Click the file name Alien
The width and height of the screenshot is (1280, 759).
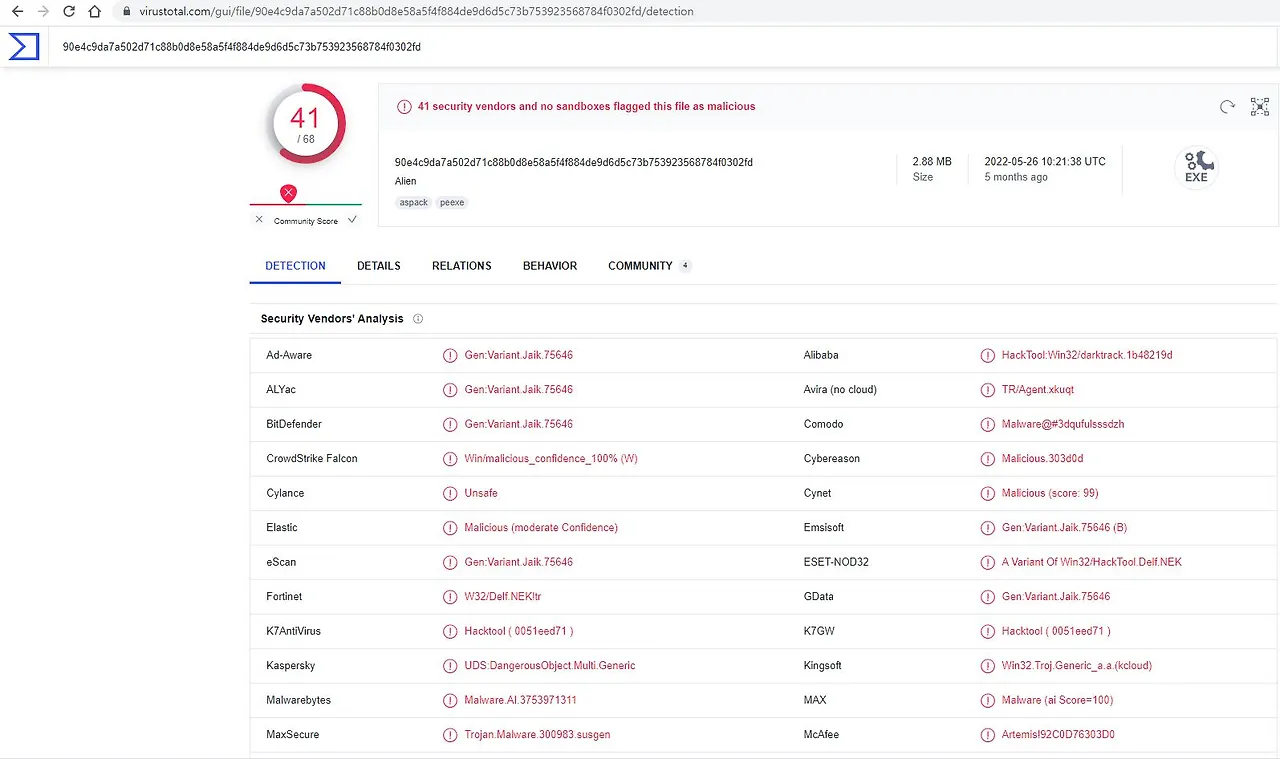406,181
